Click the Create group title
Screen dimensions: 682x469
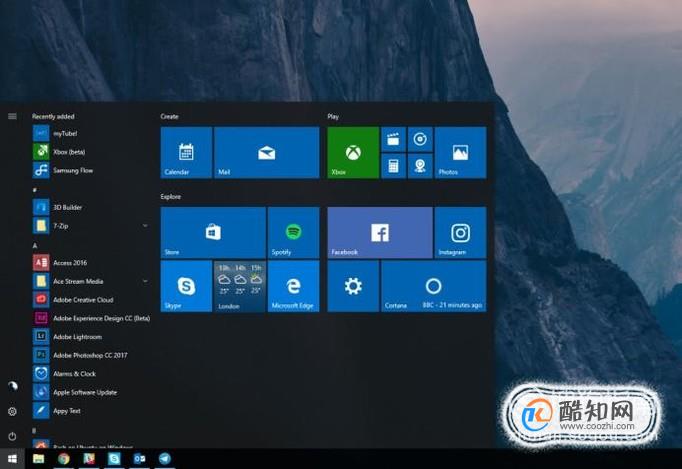[169, 116]
